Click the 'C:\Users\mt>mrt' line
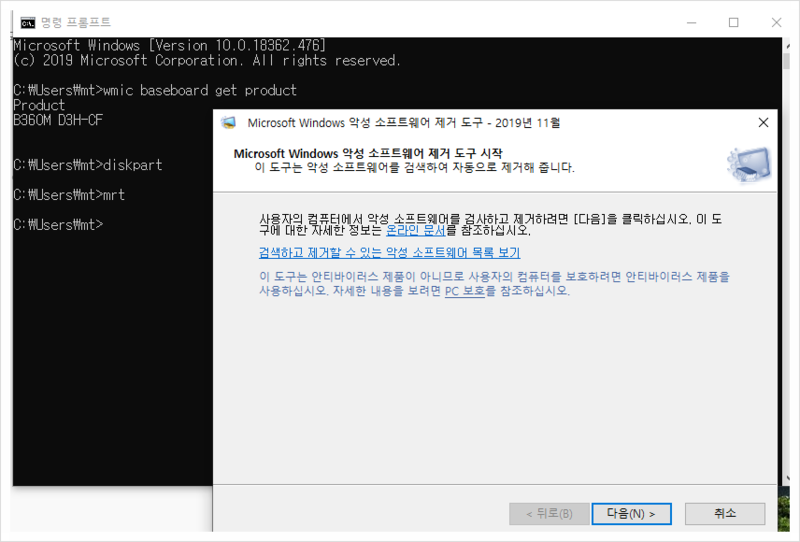Image resolution: width=800 pixels, height=542 pixels. coord(69,194)
